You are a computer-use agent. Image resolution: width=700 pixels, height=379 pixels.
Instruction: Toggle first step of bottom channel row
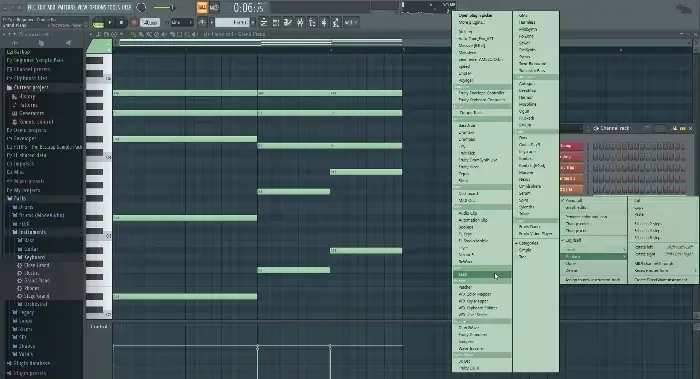click(595, 189)
